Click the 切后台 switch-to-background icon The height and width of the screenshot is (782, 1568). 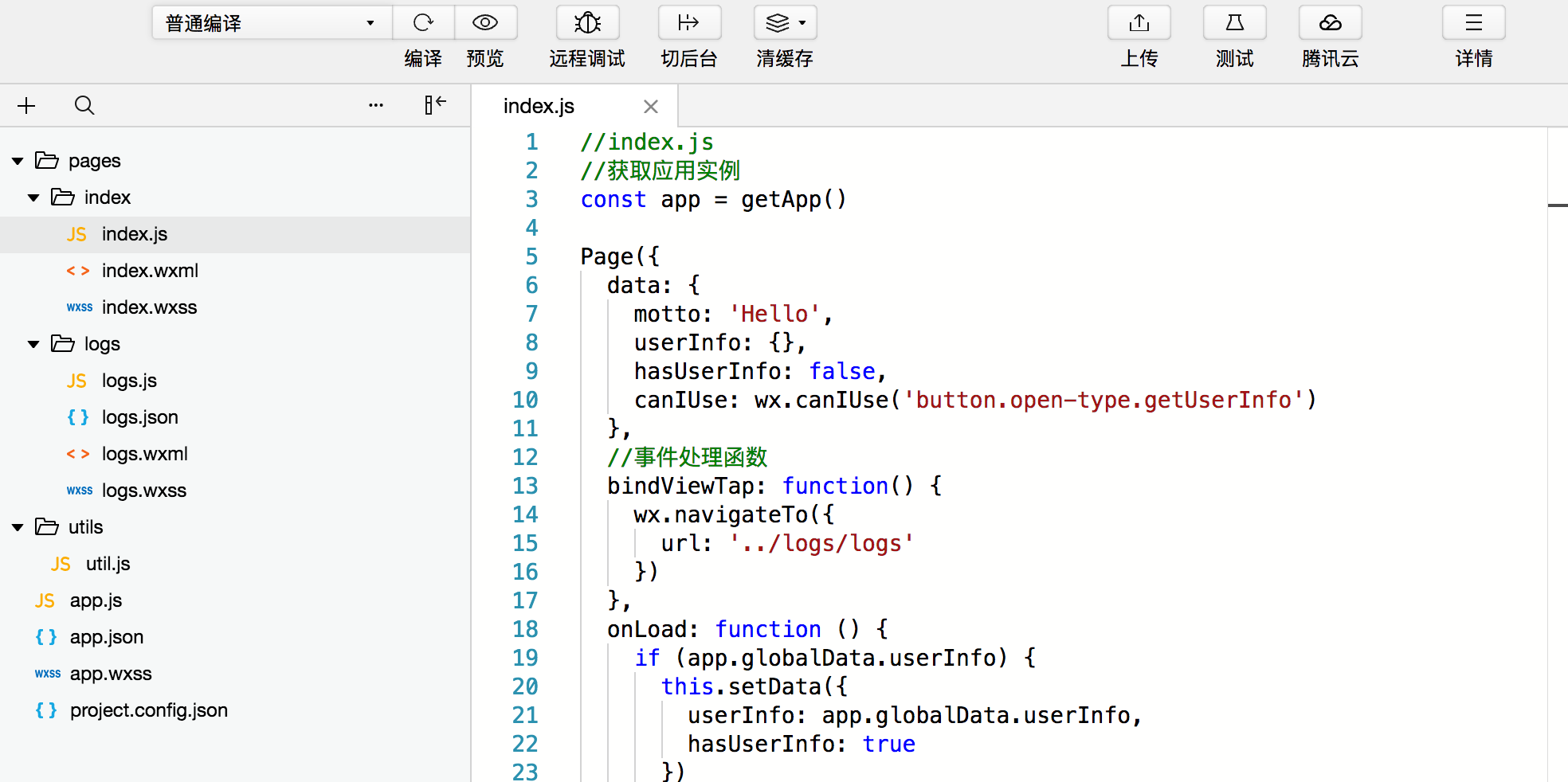pyautogui.click(x=689, y=23)
